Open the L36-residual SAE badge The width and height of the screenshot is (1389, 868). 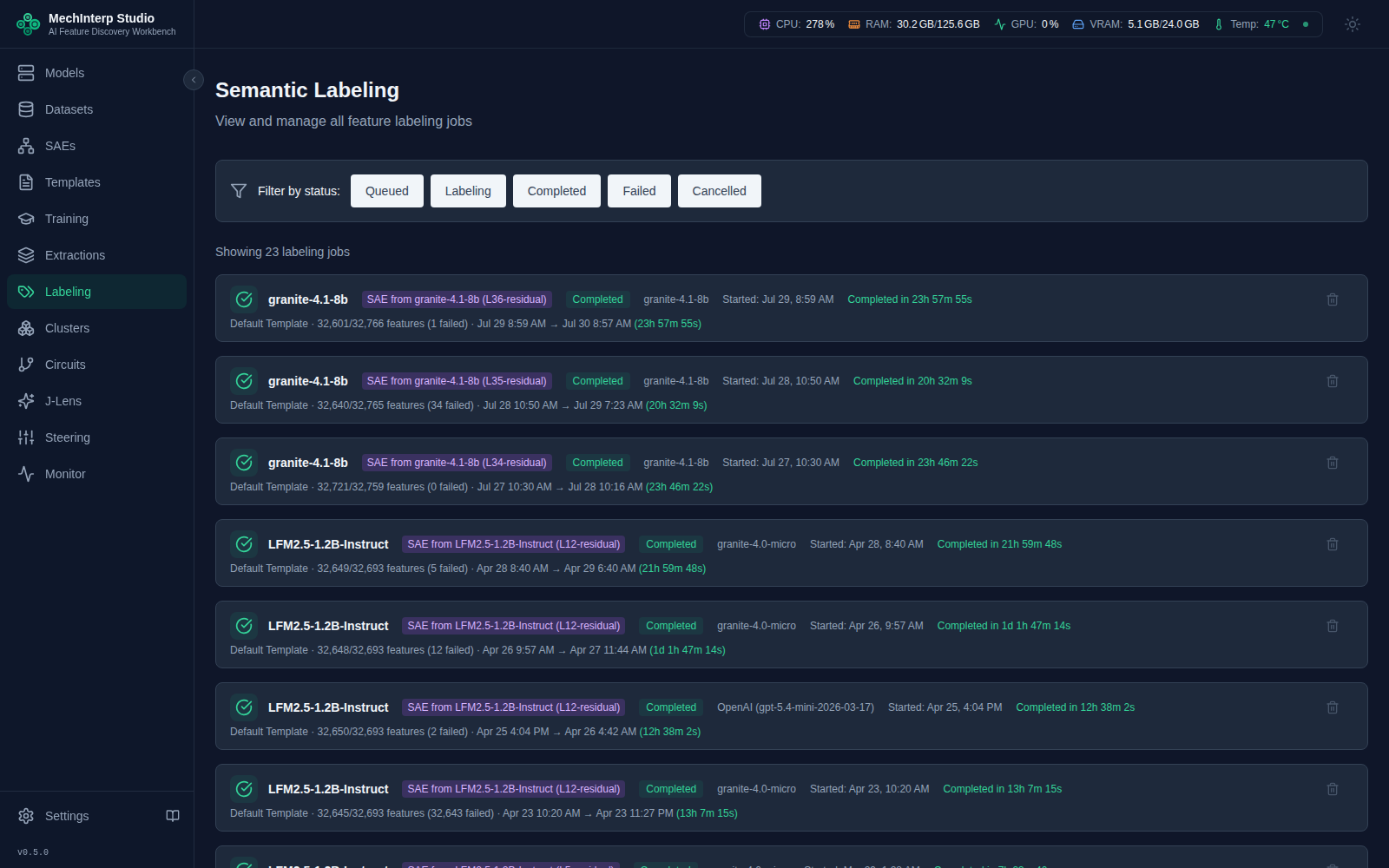click(x=457, y=299)
